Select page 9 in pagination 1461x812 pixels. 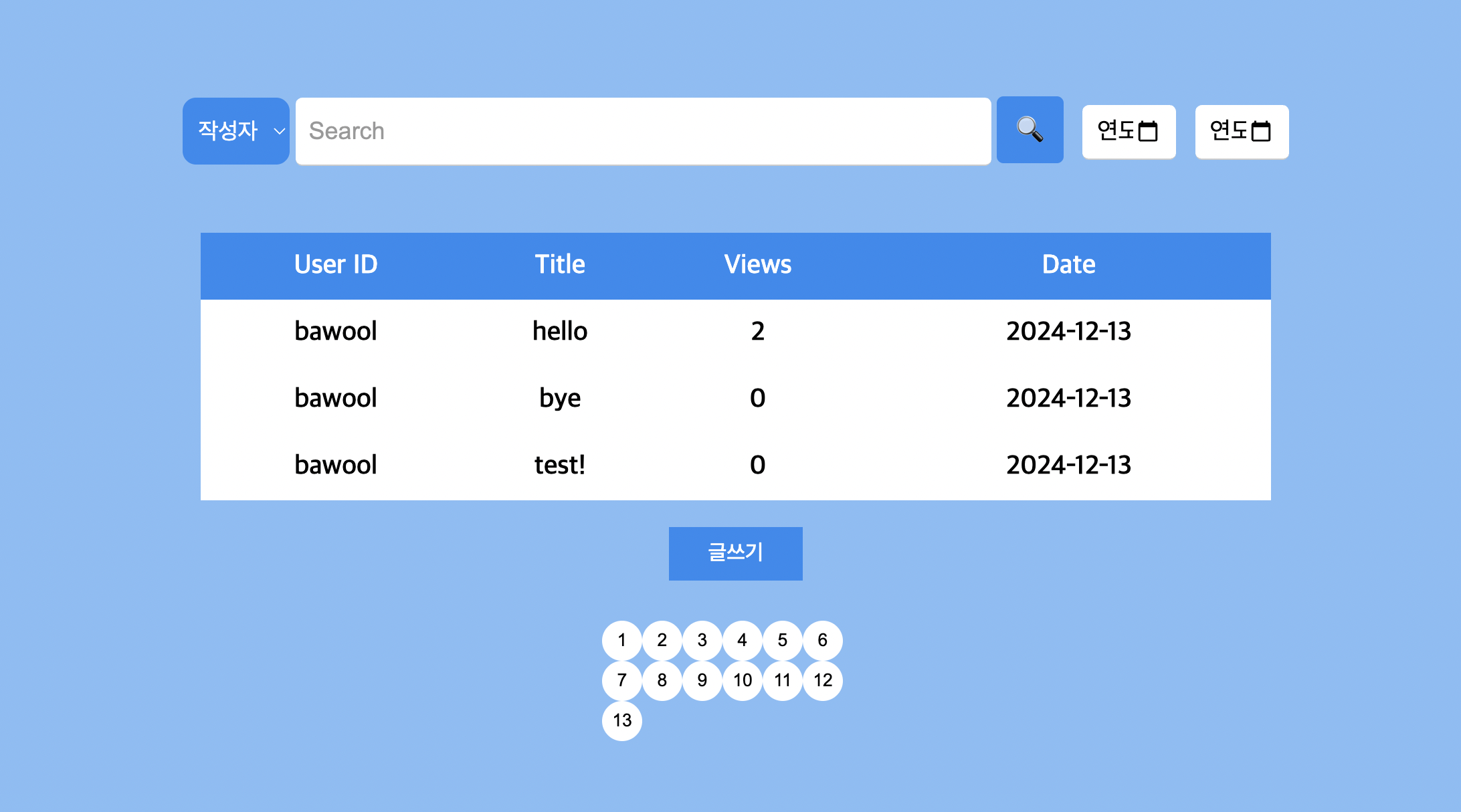[702, 680]
